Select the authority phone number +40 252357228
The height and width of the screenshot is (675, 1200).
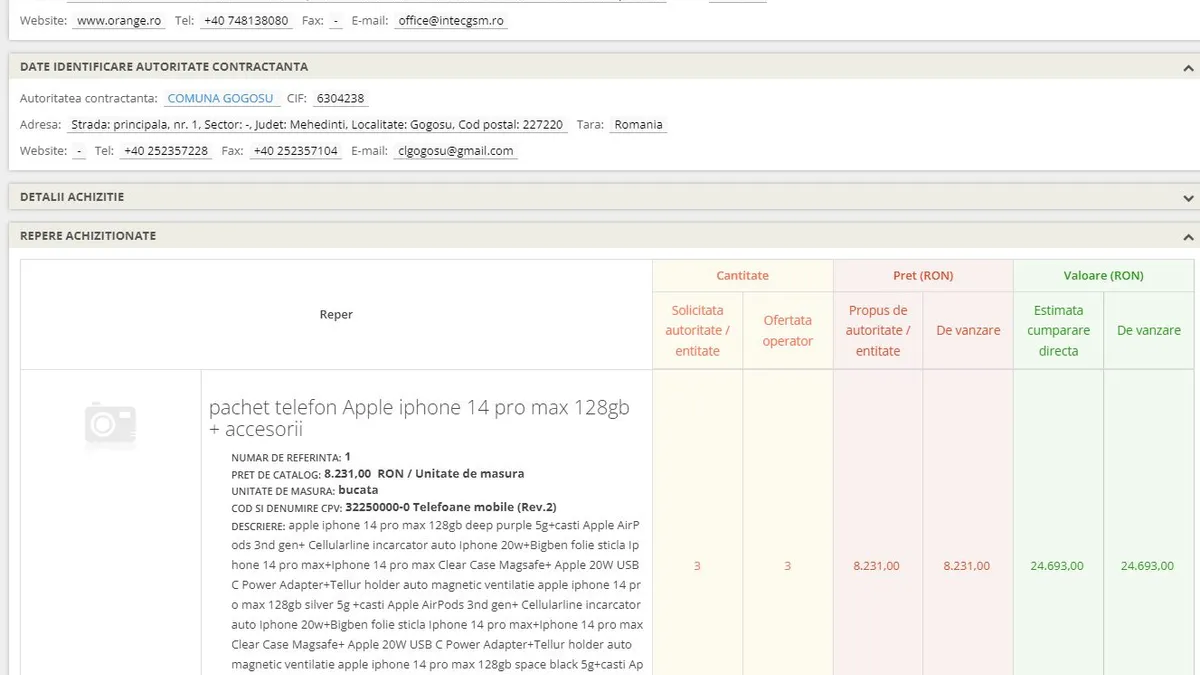click(165, 151)
